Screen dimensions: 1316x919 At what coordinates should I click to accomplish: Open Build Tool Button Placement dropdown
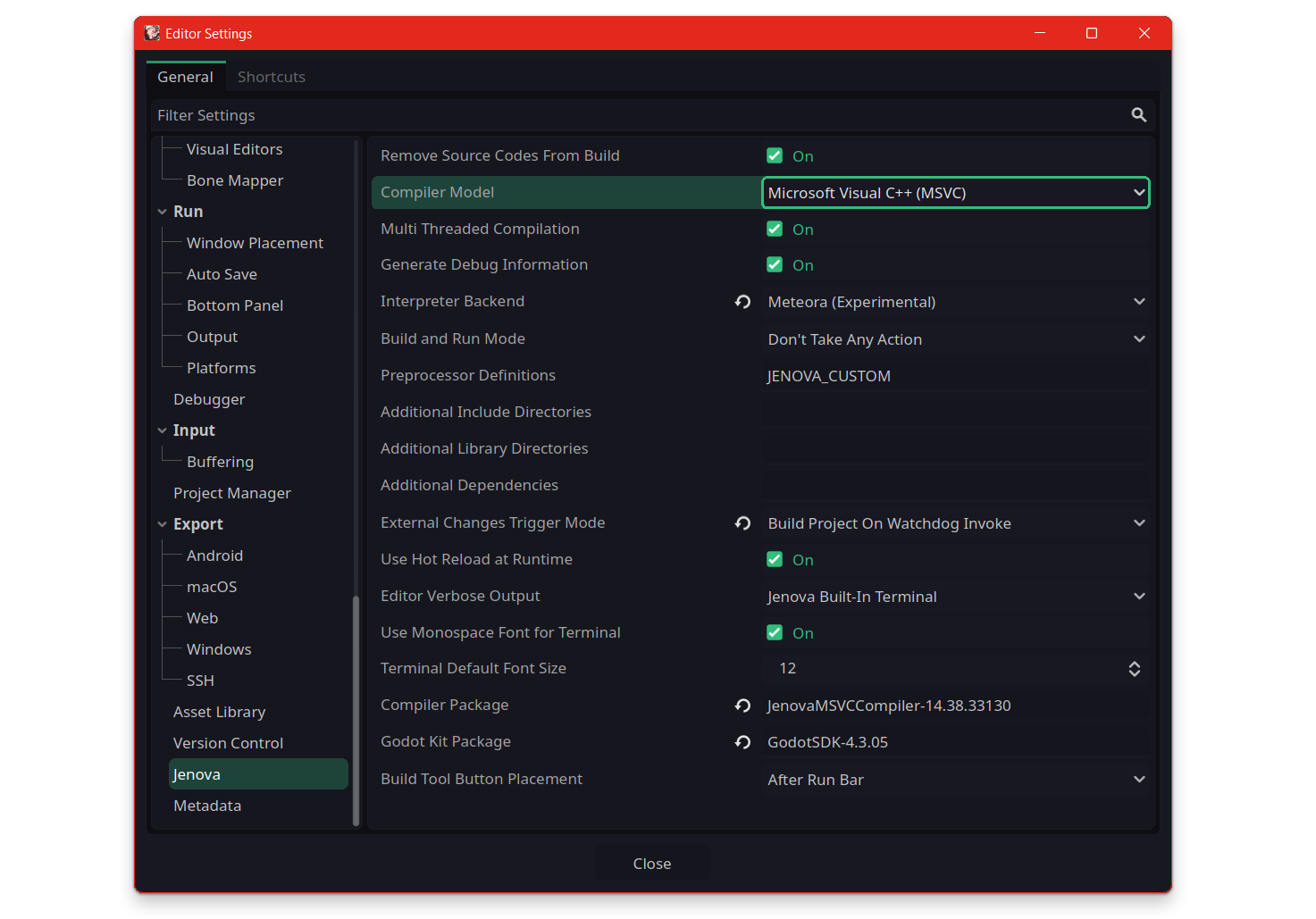[x=955, y=780]
